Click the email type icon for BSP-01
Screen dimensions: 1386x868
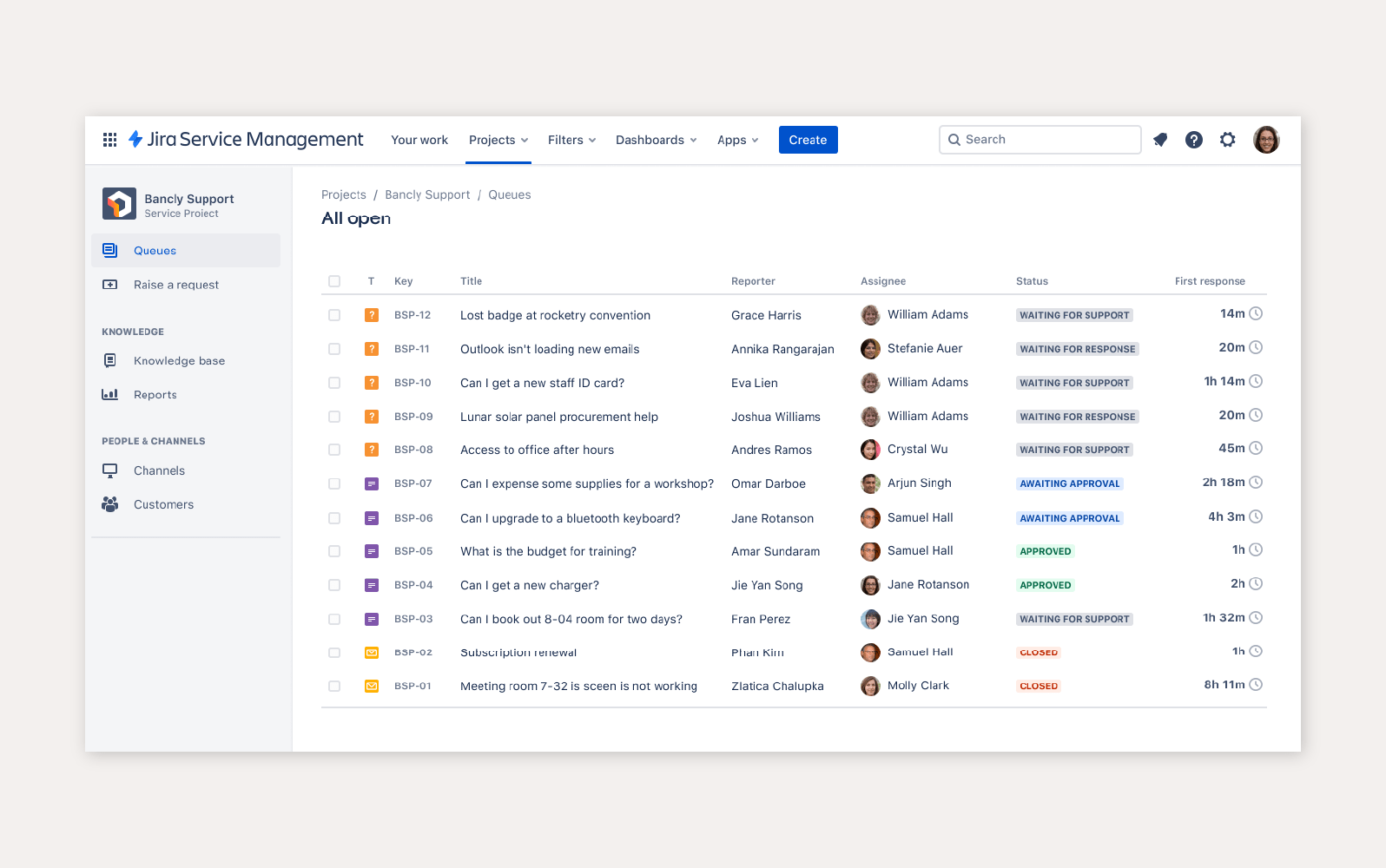(372, 686)
